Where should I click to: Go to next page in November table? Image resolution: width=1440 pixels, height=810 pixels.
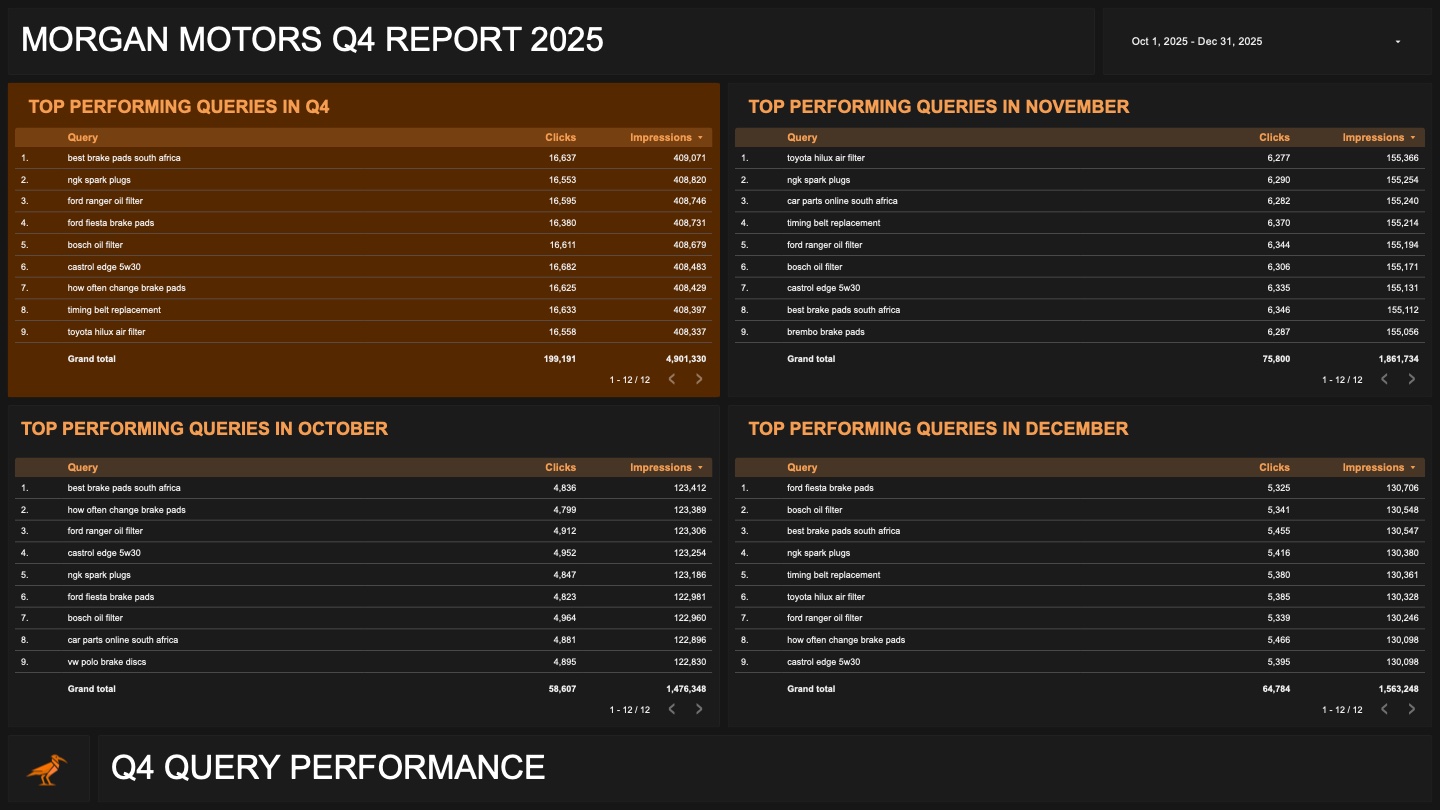point(1411,379)
